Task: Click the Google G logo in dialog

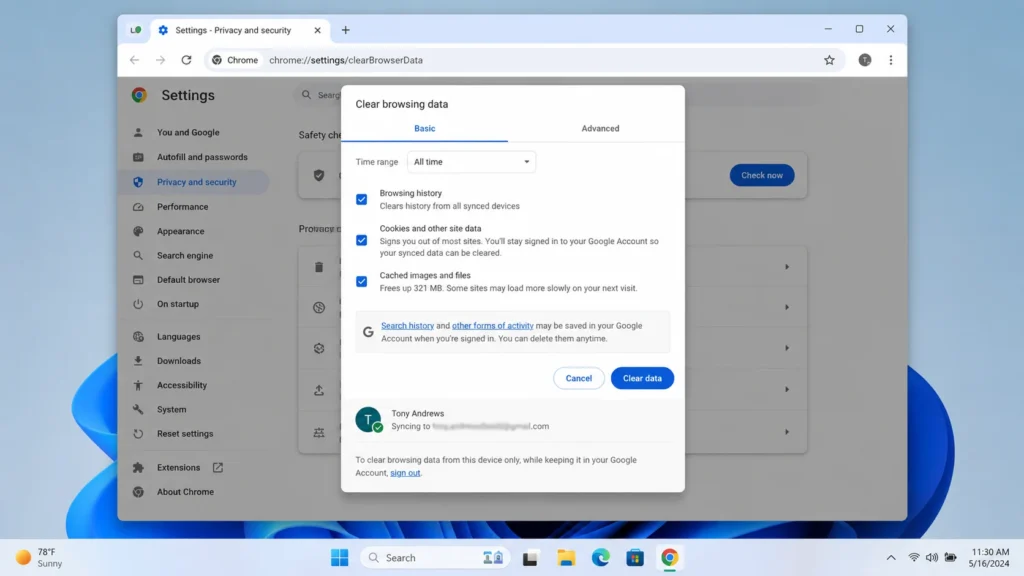Action: point(368,332)
